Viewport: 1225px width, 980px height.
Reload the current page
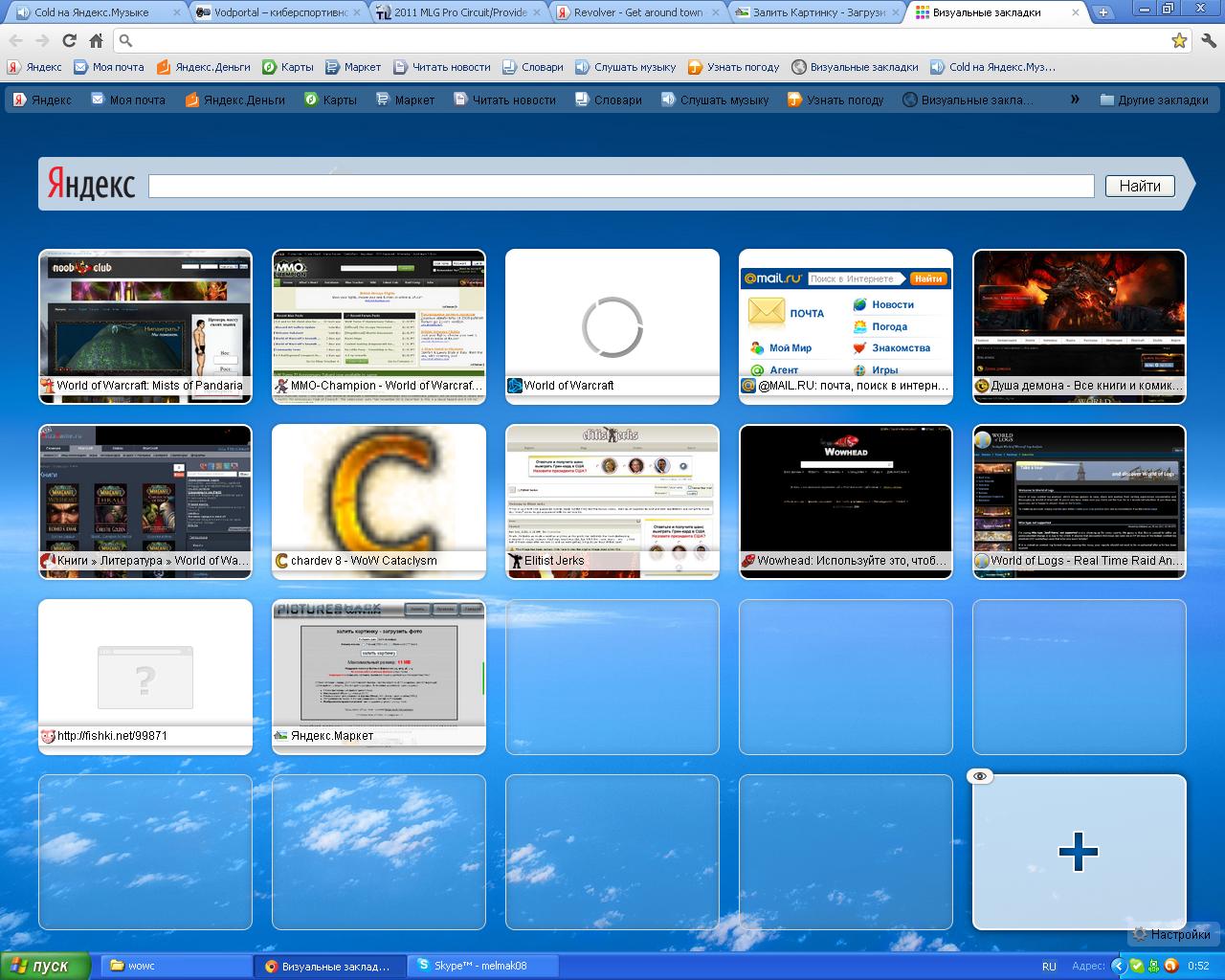coord(69,41)
